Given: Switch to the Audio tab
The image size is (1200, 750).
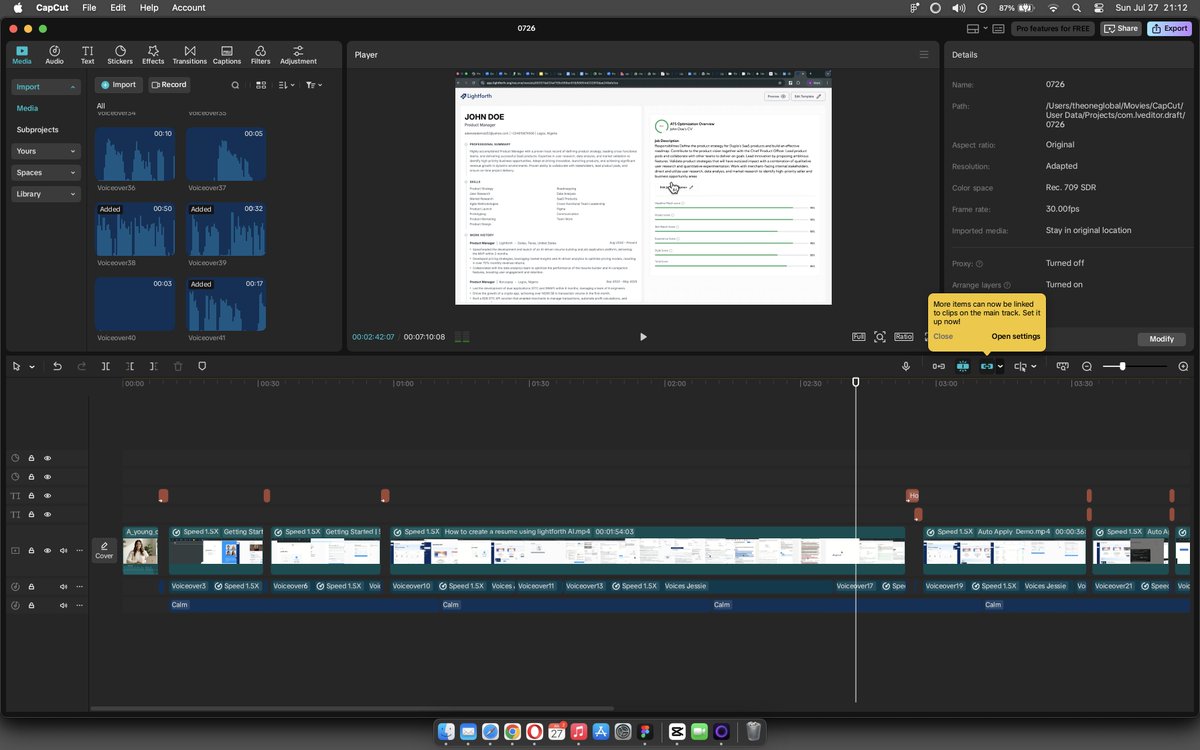Looking at the screenshot, I should point(54,54).
